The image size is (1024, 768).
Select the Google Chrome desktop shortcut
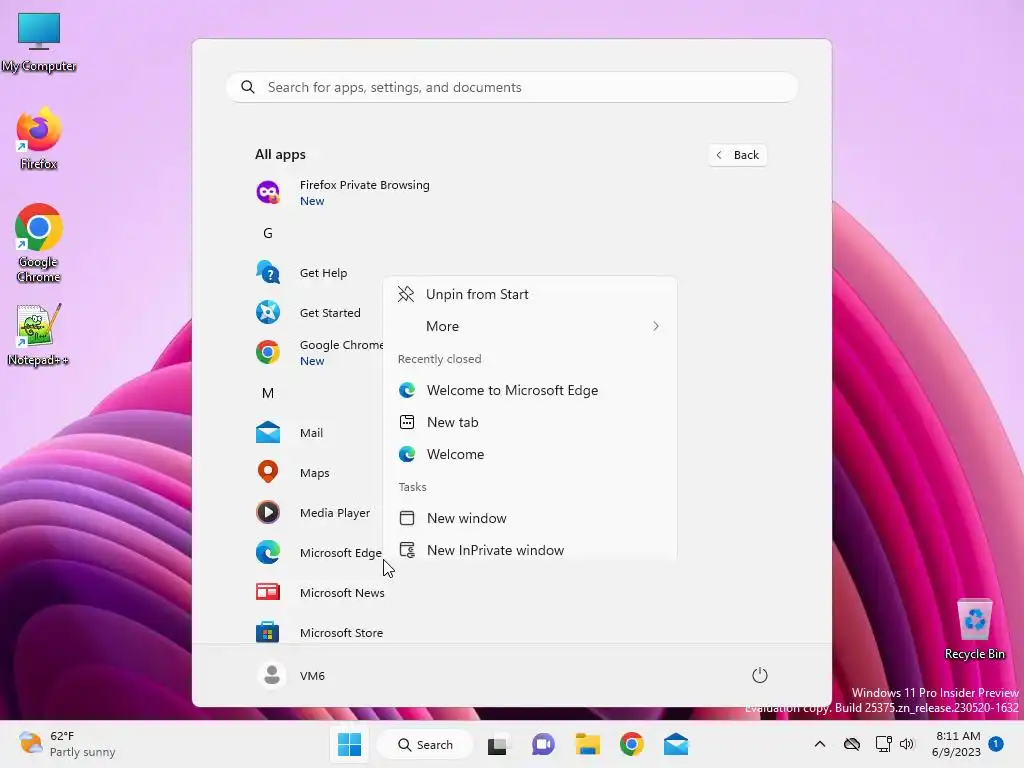[x=39, y=243]
